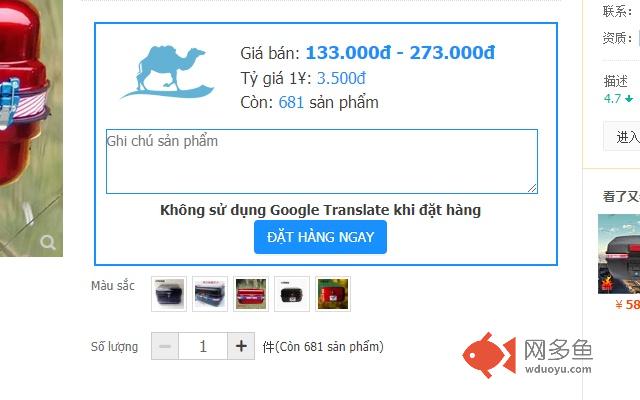The height and width of the screenshot is (400, 640).
Task: Click the orange fish wduoyu logo
Action: 489,355
